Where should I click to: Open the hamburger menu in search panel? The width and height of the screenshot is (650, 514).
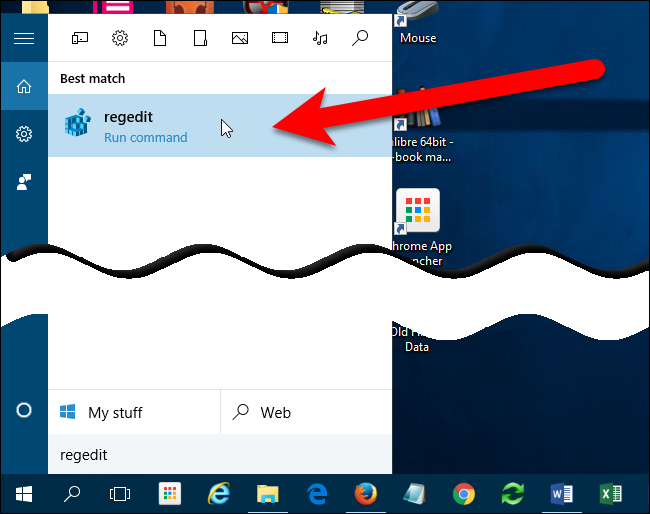pyautogui.click(x=24, y=39)
